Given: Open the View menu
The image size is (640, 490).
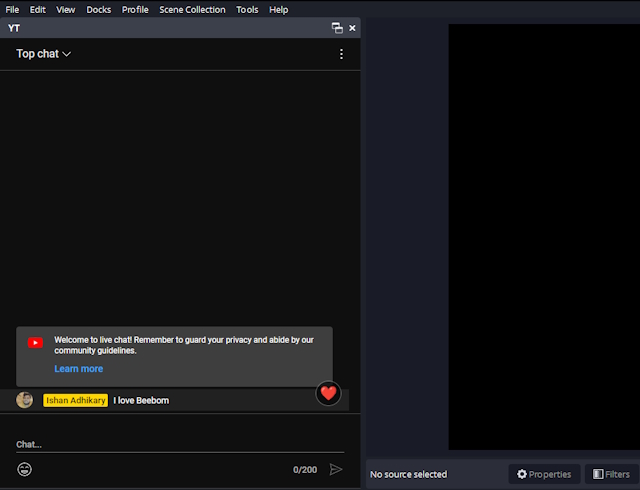Looking at the screenshot, I should coord(65,9).
